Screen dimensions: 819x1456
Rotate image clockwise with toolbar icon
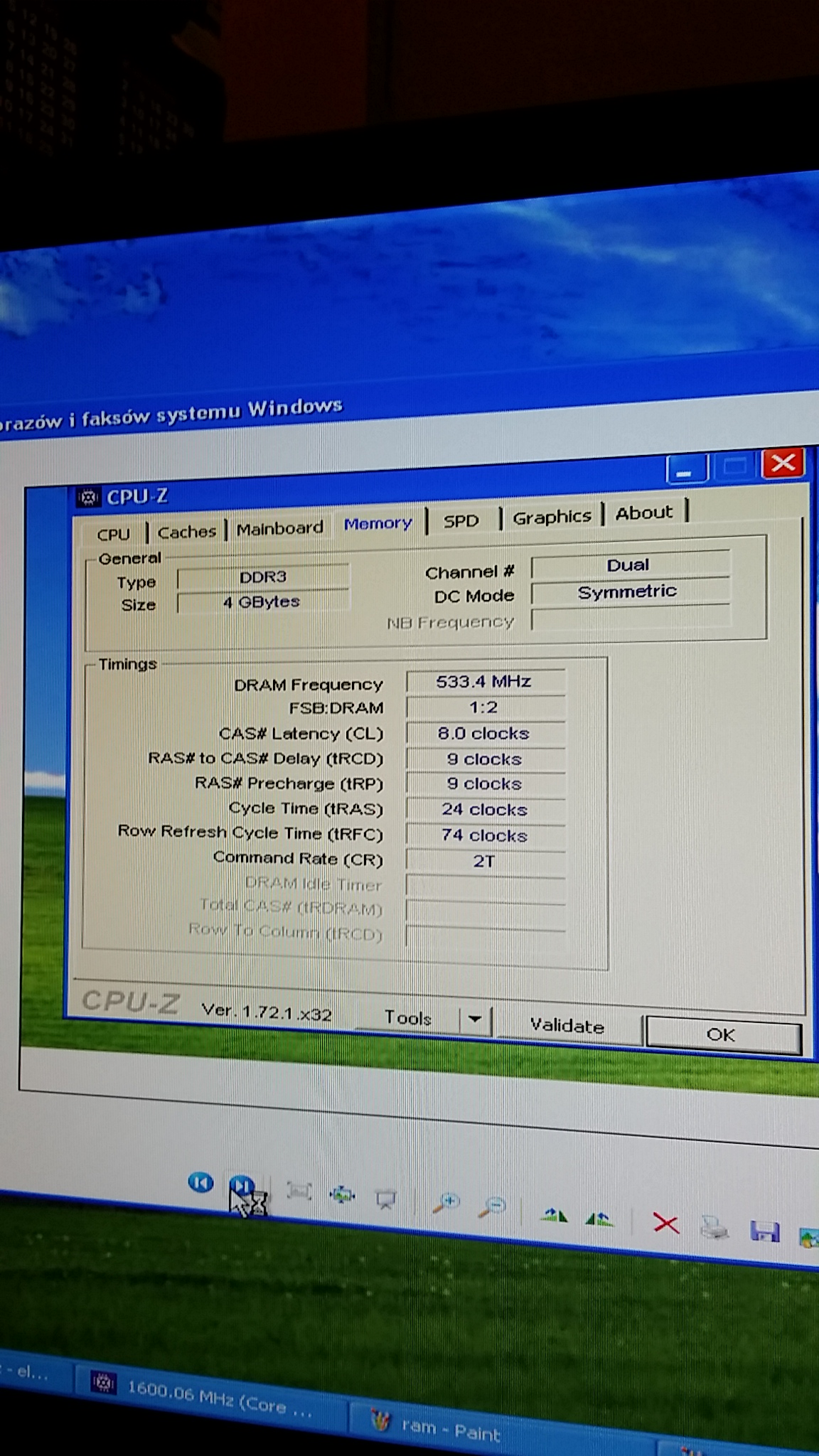553,1215
